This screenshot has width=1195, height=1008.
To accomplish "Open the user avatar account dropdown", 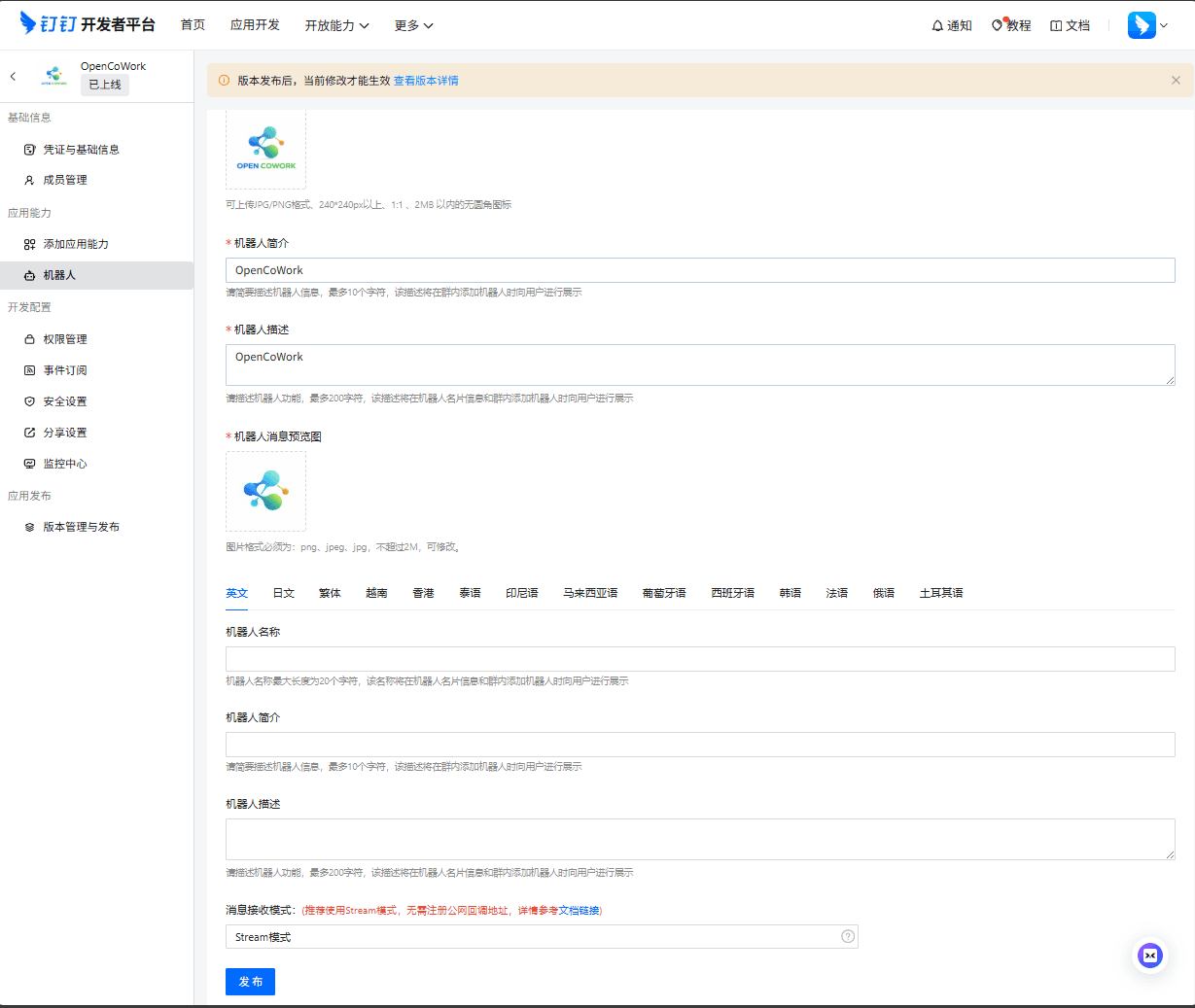I will click(1148, 25).
